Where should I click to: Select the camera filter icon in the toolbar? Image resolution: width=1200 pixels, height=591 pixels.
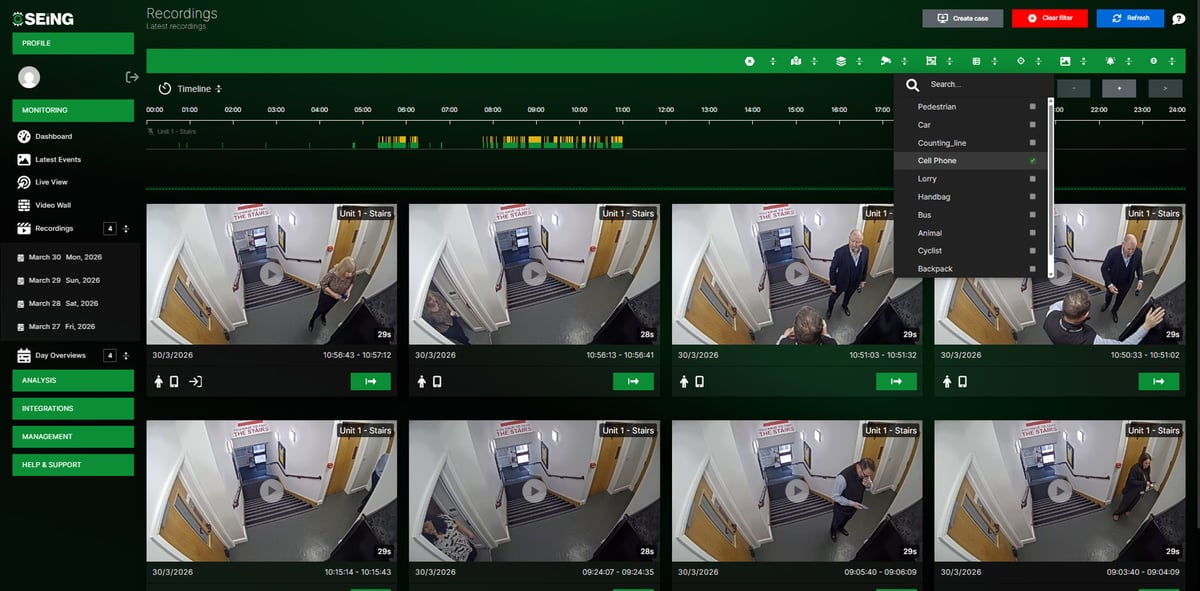pos(885,61)
